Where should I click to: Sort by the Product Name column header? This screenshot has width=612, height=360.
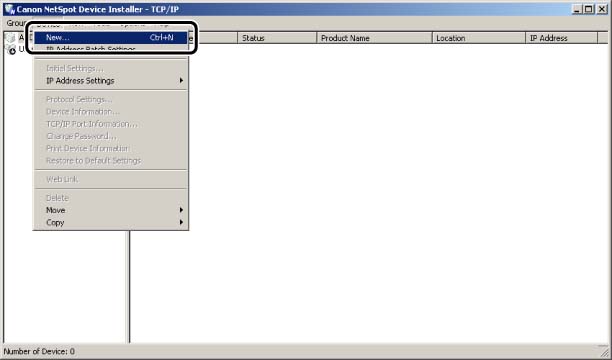[x=374, y=38]
